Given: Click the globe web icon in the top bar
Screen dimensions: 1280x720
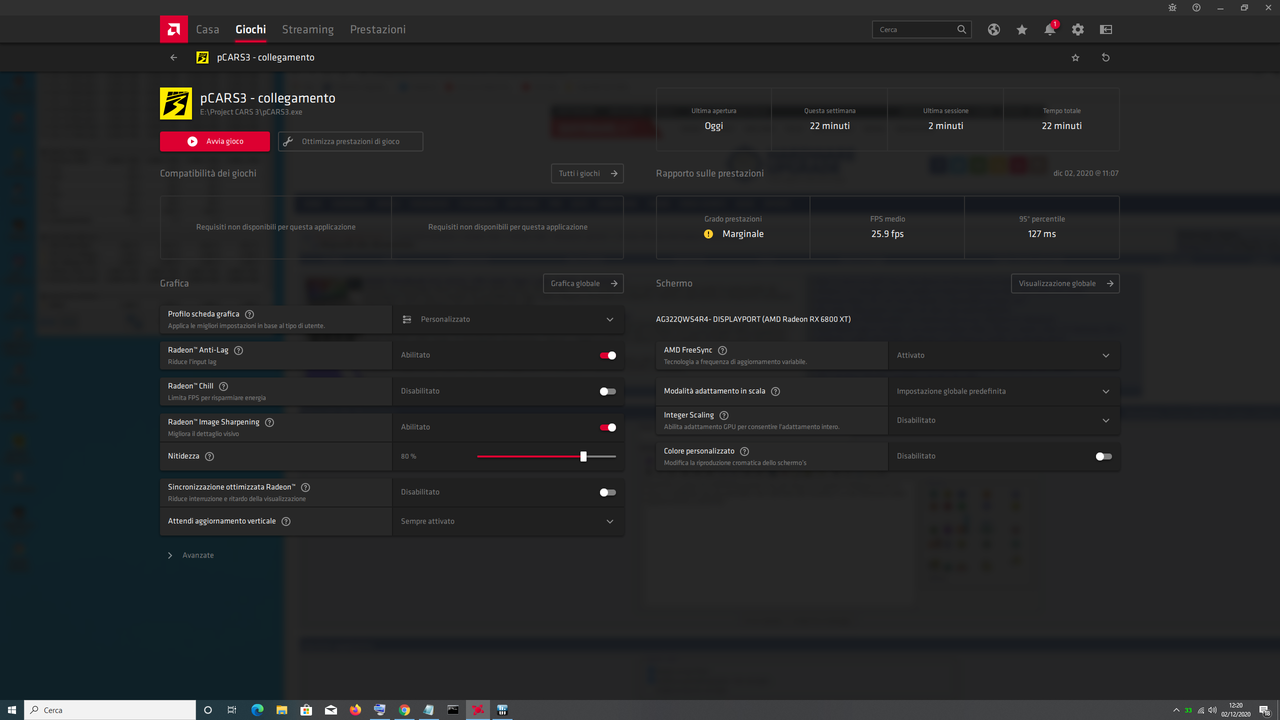Looking at the screenshot, I should click(x=993, y=29).
